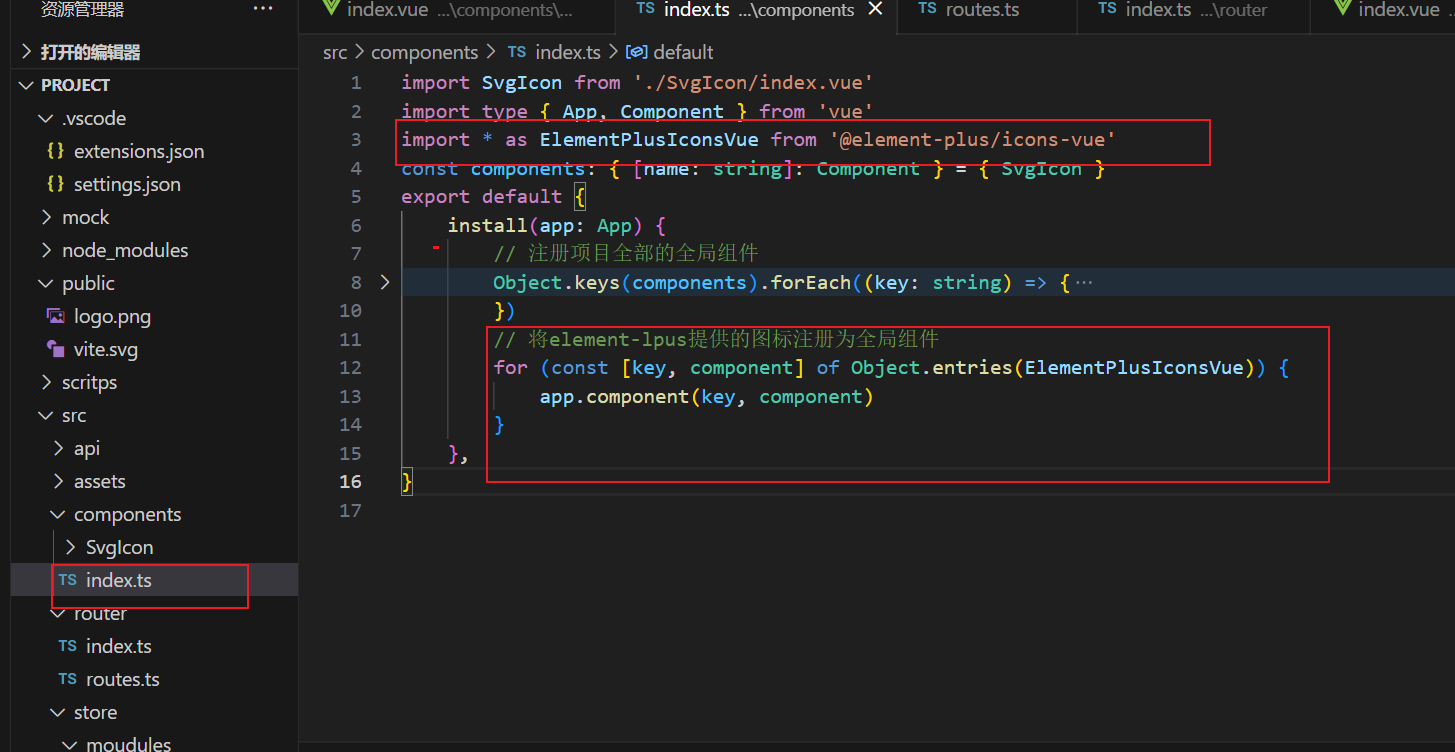Click the src breadcrumb link
1455x752 pixels.
click(x=335, y=52)
